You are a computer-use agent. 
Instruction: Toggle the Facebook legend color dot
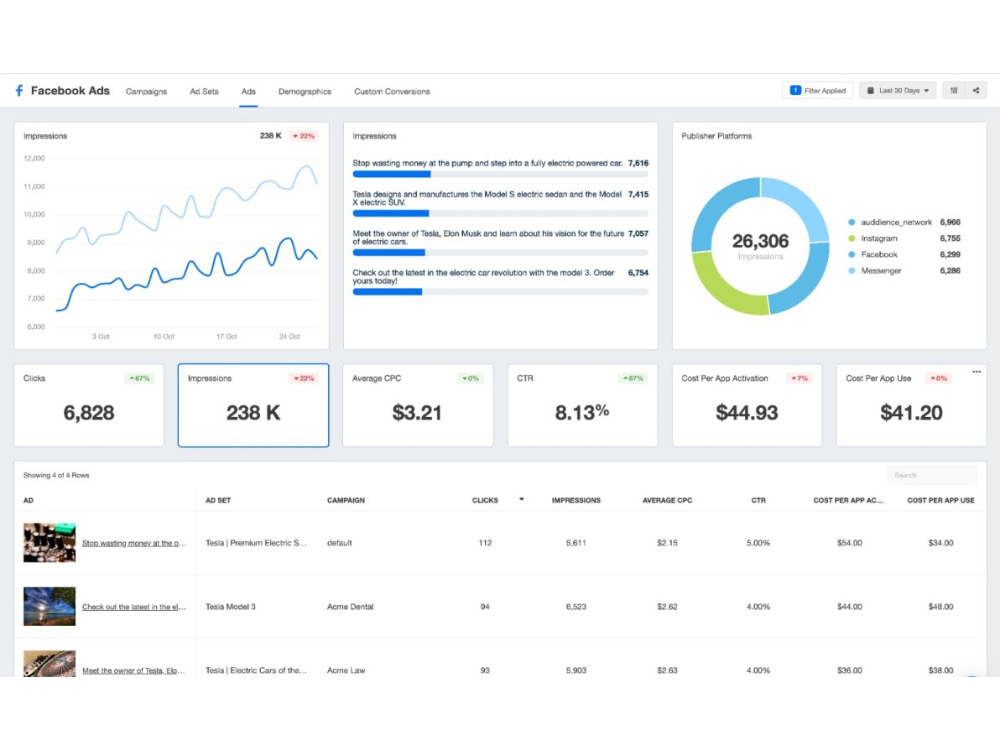coord(851,254)
